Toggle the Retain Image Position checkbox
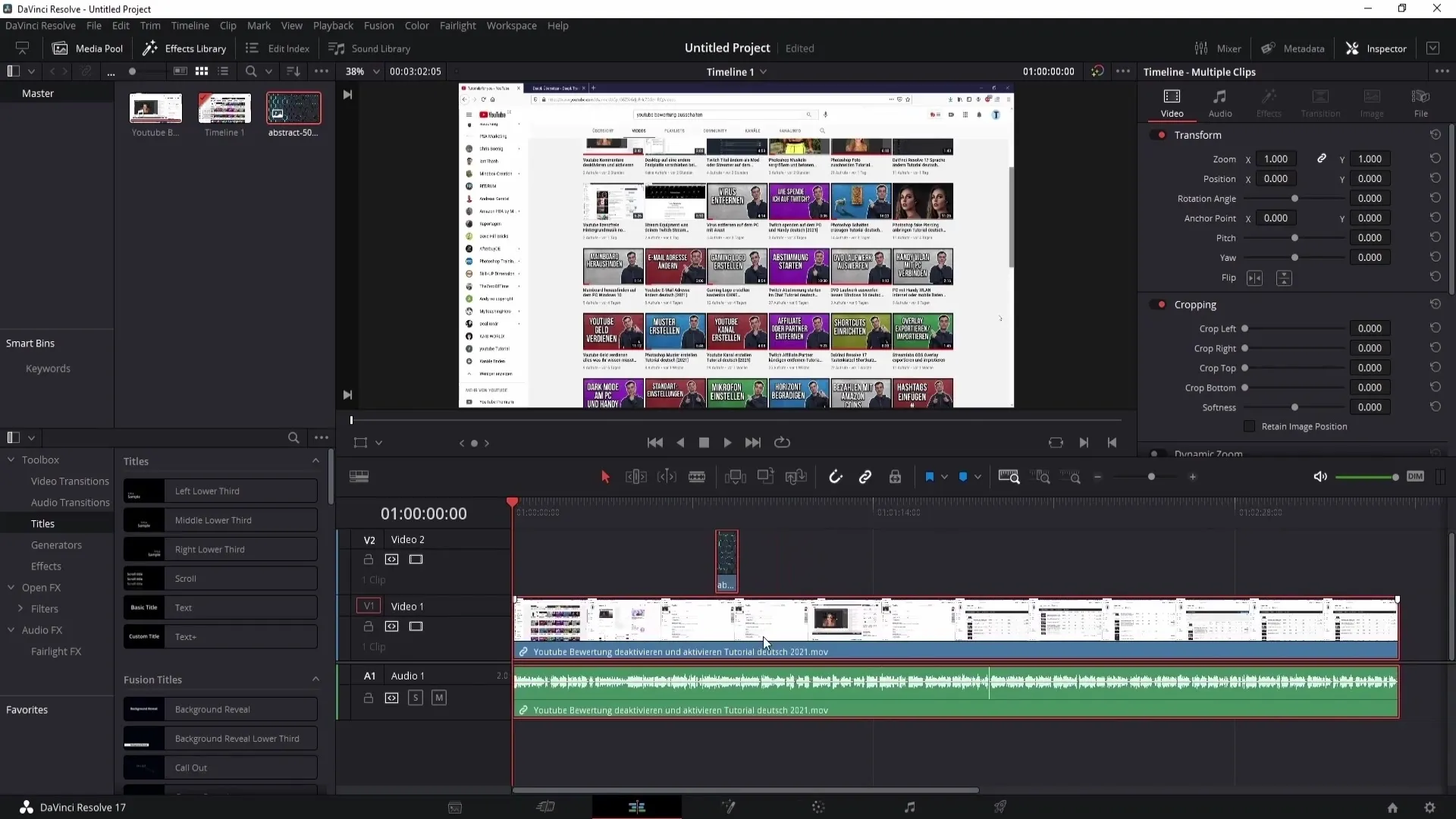 click(1249, 426)
